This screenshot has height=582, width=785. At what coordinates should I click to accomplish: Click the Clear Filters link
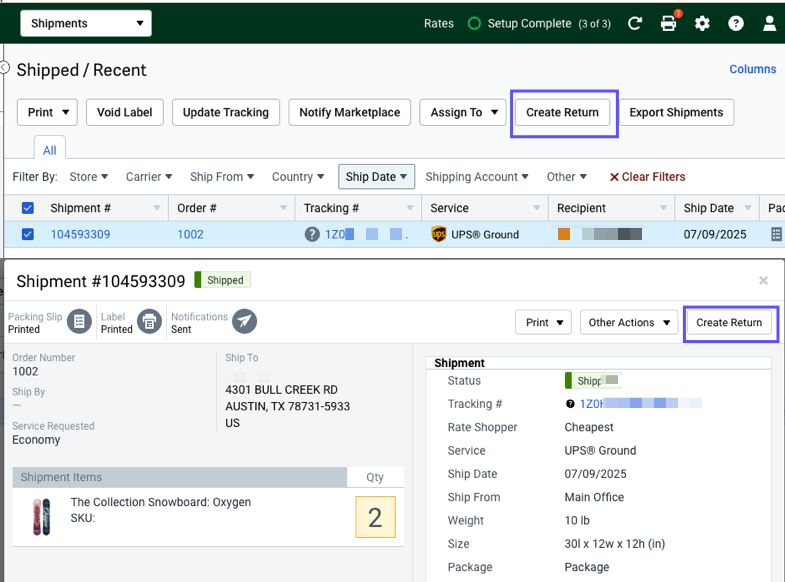click(x=647, y=177)
